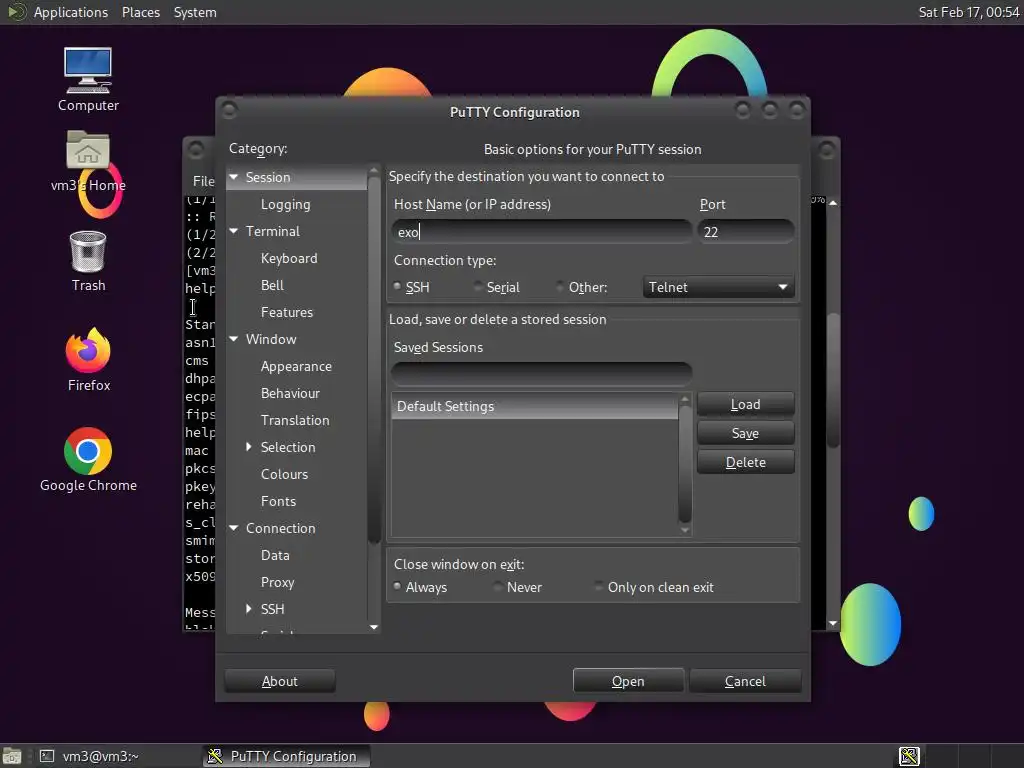Click the top-left window menu button of PuTTY
The height and width of the screenshot is (768, 1024).
pyautogui.click(x=229, y=109)
